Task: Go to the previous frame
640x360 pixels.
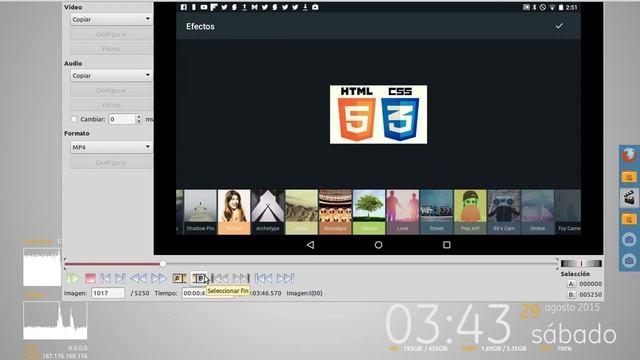Action: [x=105, y=278]
